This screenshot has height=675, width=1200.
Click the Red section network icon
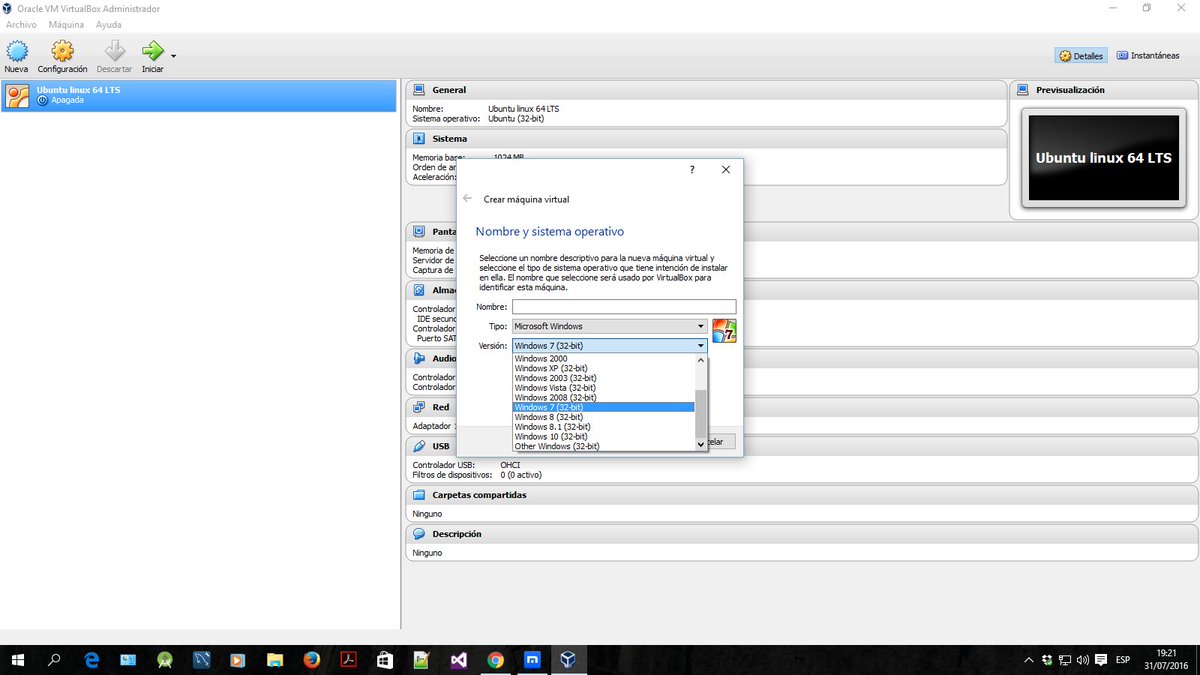(x=419, y=407)
